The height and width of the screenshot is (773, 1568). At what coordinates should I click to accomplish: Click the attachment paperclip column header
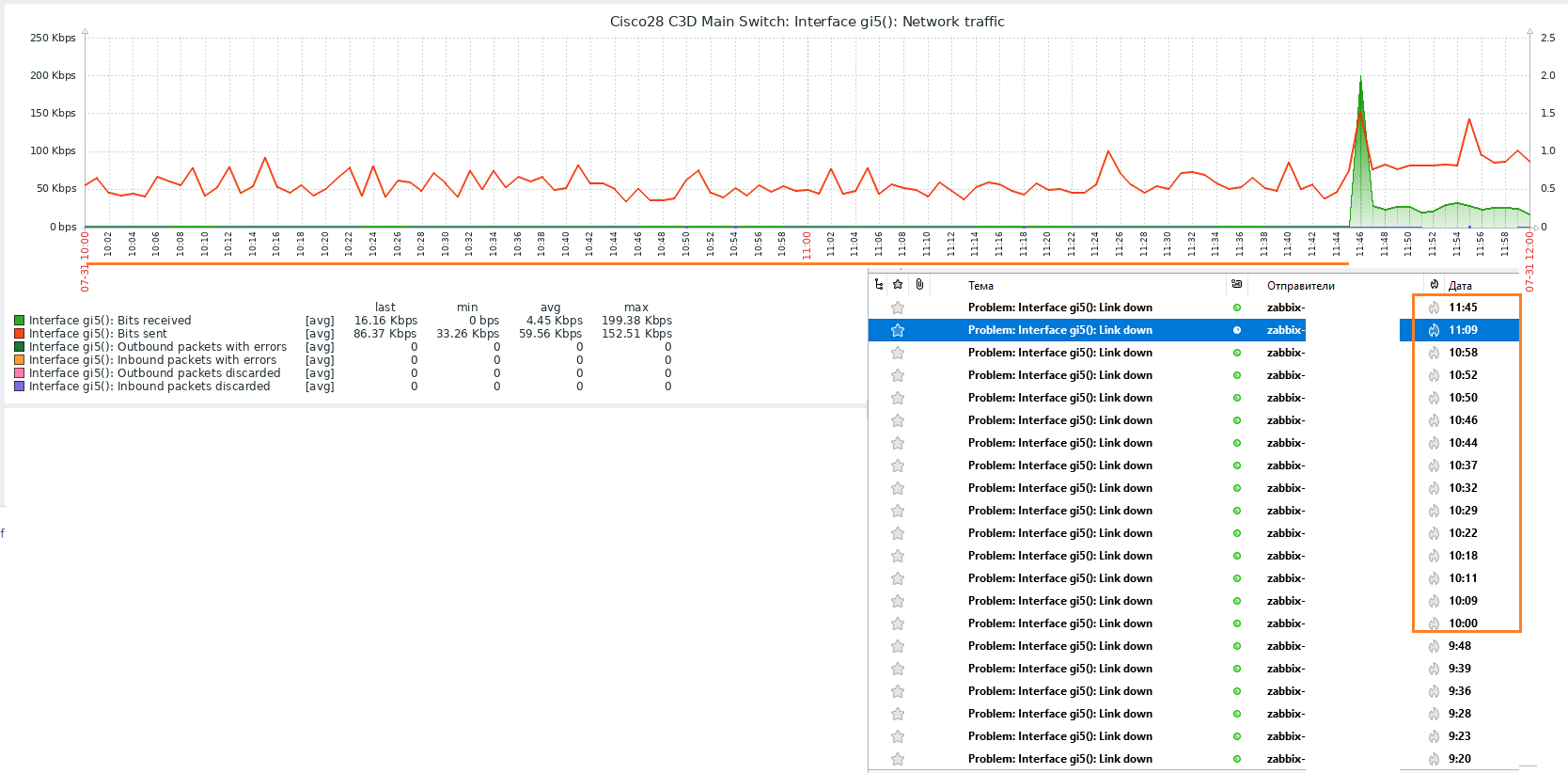point(919,284)
